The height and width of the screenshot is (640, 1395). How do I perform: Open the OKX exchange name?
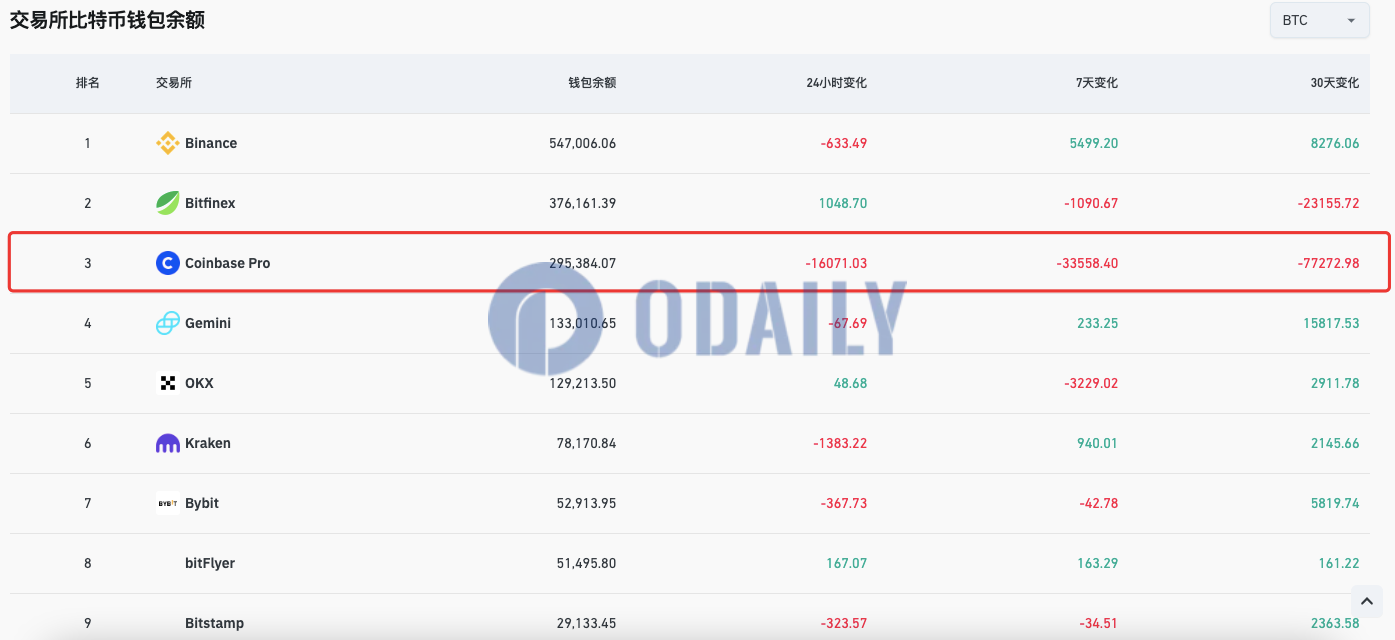click(x=199, y=383)
